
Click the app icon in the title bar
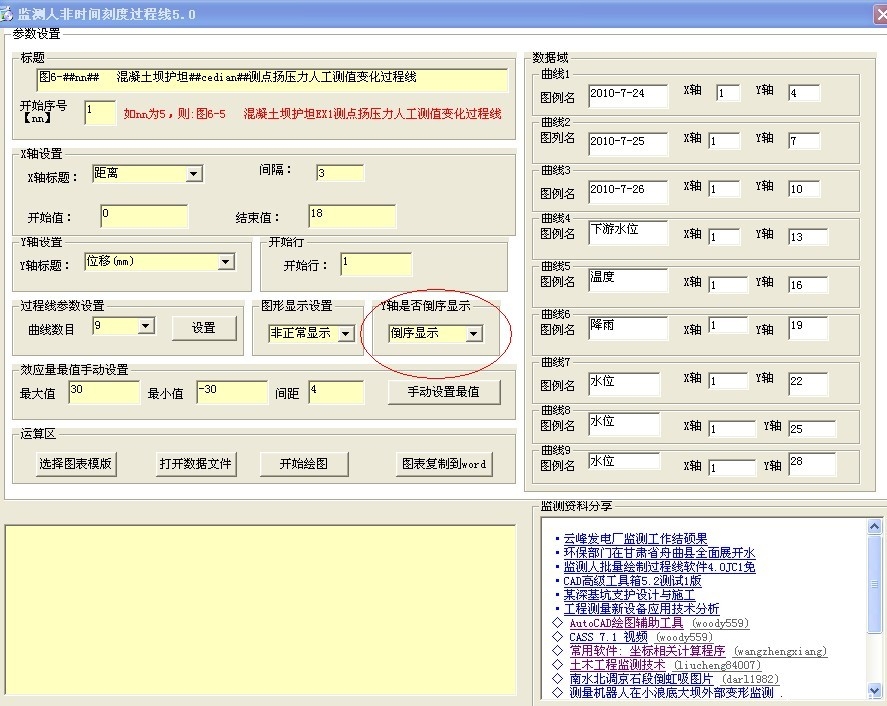point(6,14)
